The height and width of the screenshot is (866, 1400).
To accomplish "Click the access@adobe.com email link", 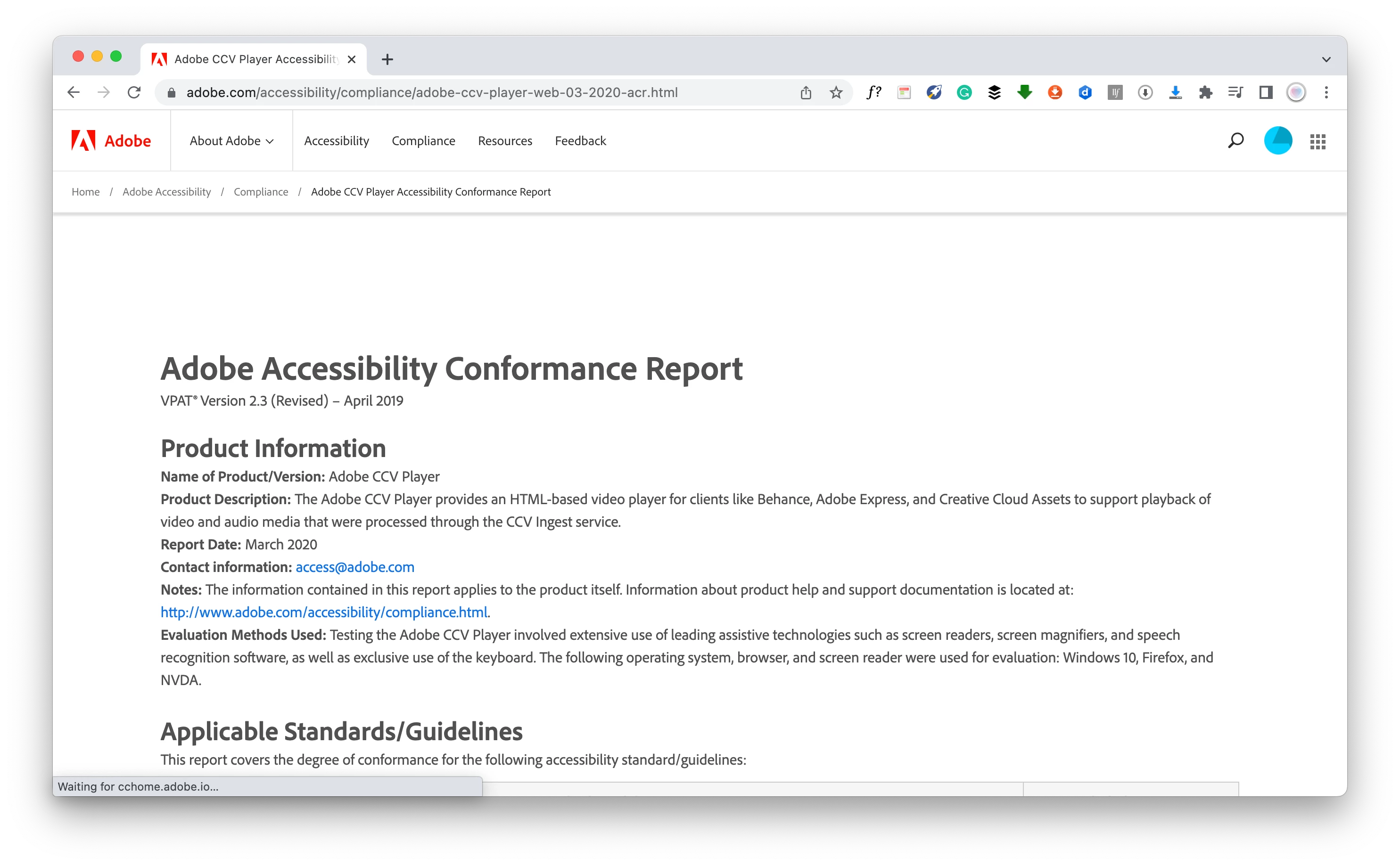I will (x=354, y=567).
